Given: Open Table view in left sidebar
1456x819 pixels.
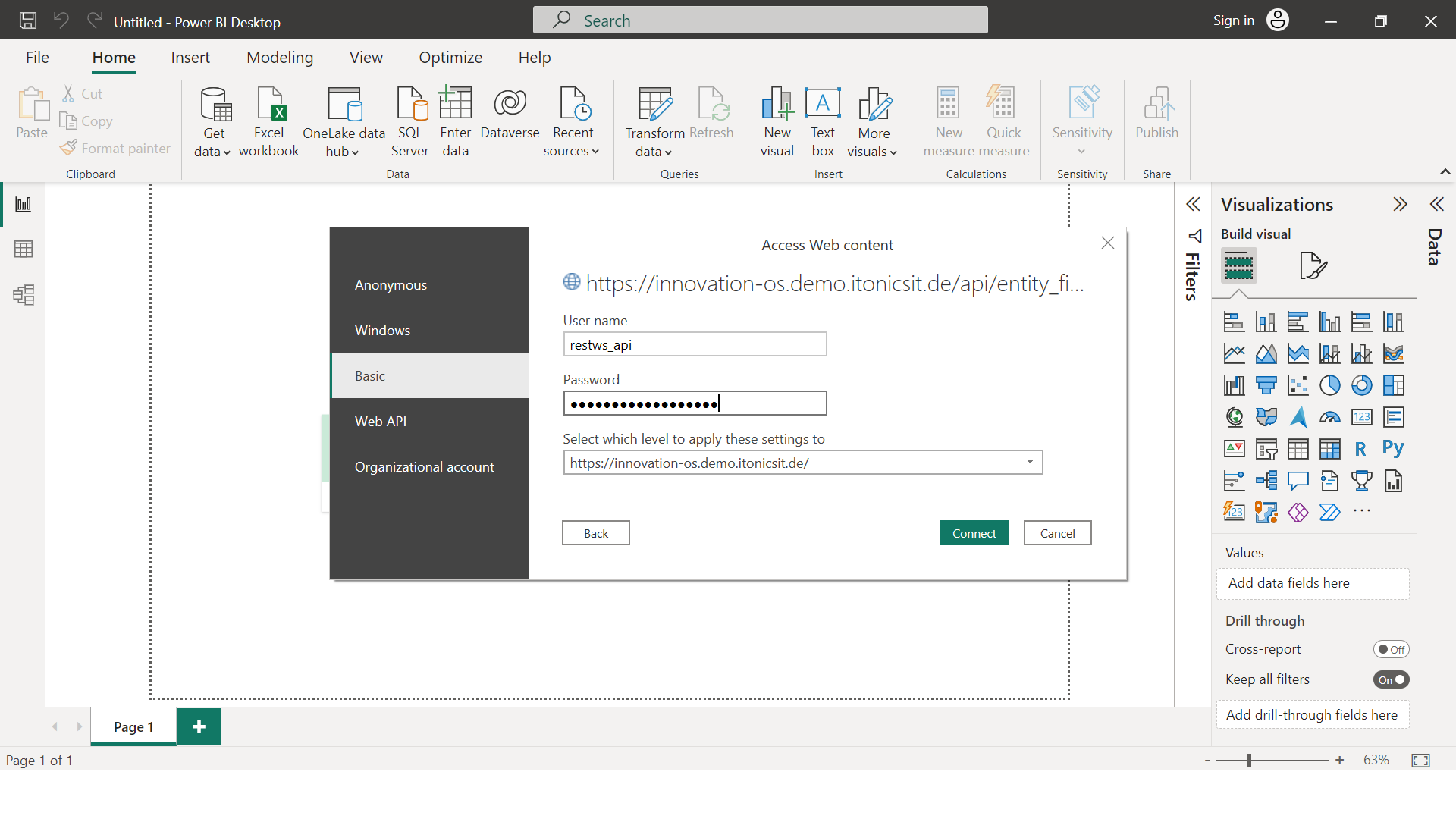Looking at the screenshot, I should point(24,249).
